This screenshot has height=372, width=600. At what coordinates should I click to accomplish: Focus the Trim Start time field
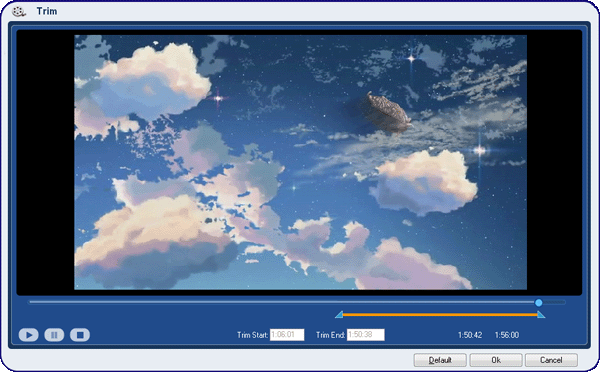pos(287,334)
